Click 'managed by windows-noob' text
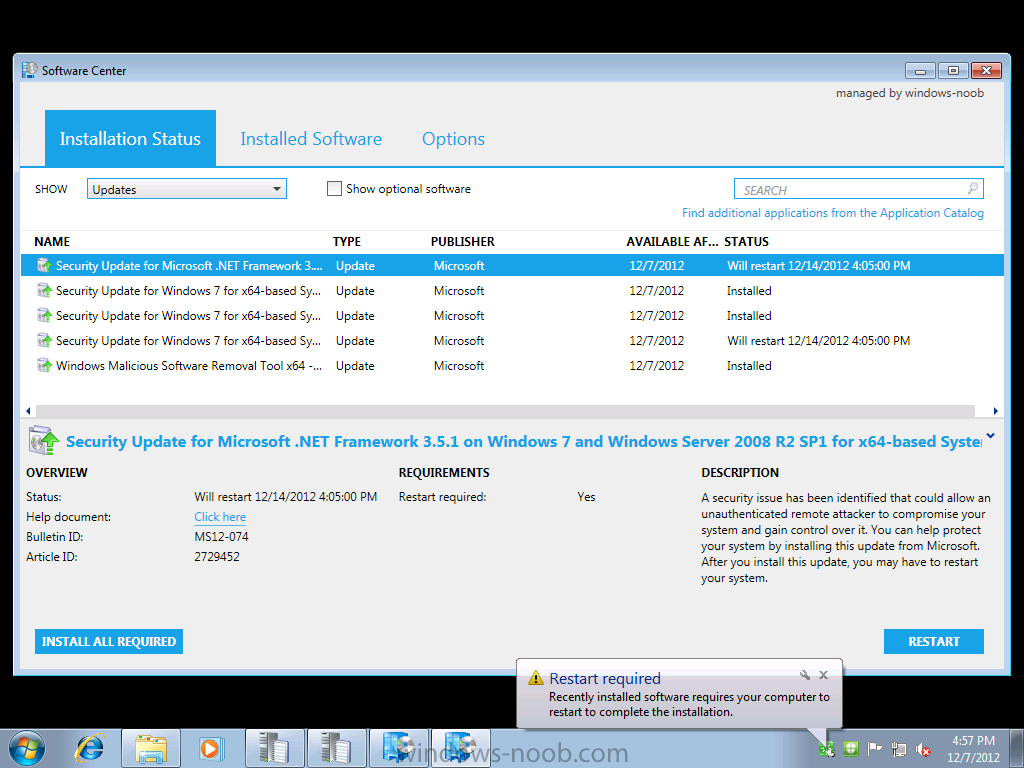This screenshot has height=768, width=1024. click(910, 93)
